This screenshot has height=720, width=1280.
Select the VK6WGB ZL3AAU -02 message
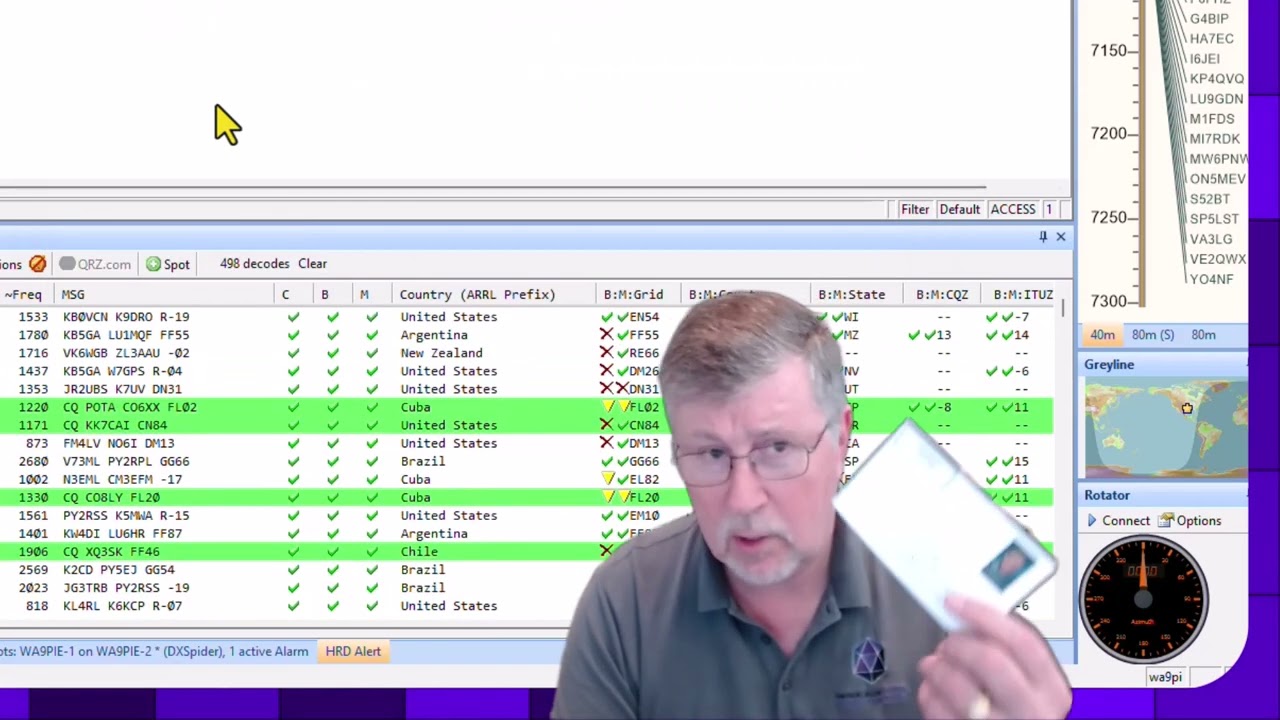tap(126, 353)
